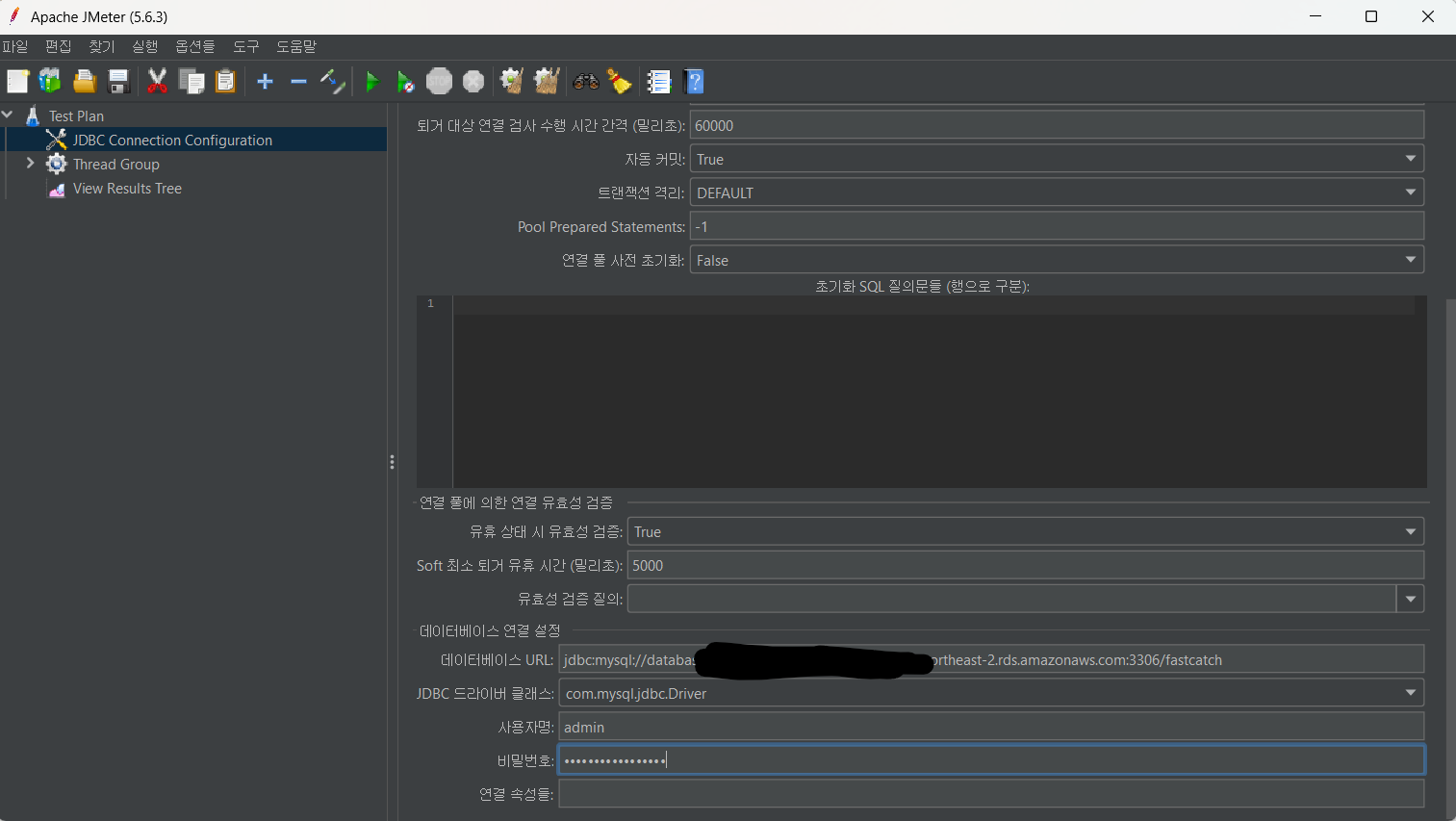Open the 유효성 검증 질의 dropdown arrow
This screenshot has width=1456, height=821.
click(1411, 599)
